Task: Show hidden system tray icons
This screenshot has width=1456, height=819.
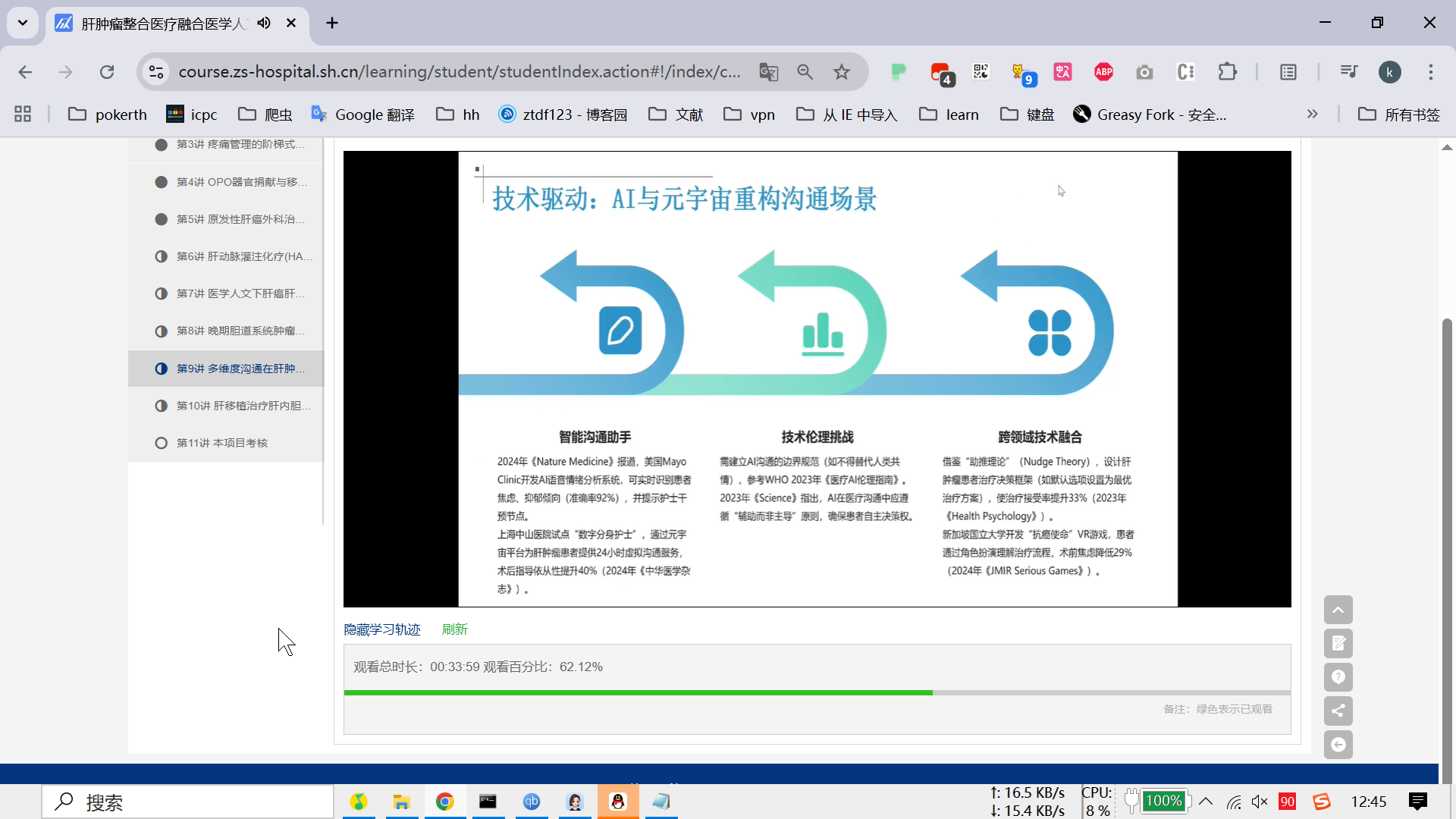Action: 1206,802
